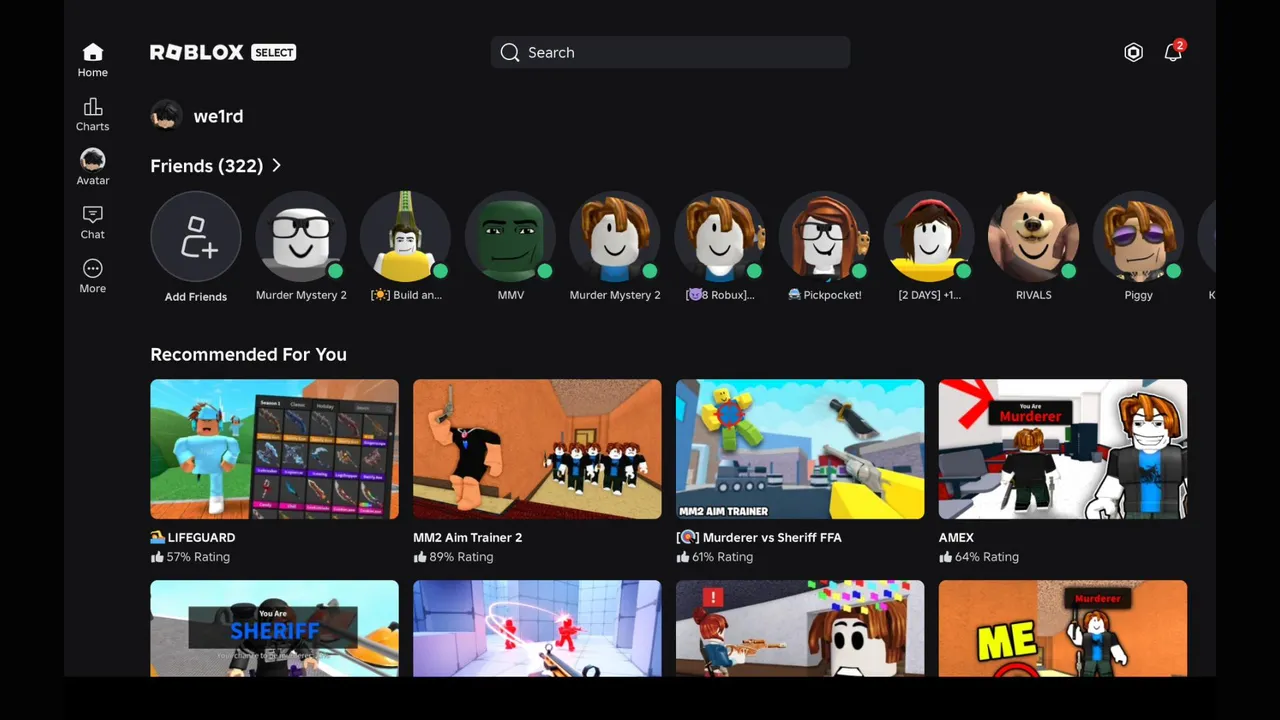1280x720 pixels.
Task: Open friend avatar playing Piggy
Action: (1138, 237)
